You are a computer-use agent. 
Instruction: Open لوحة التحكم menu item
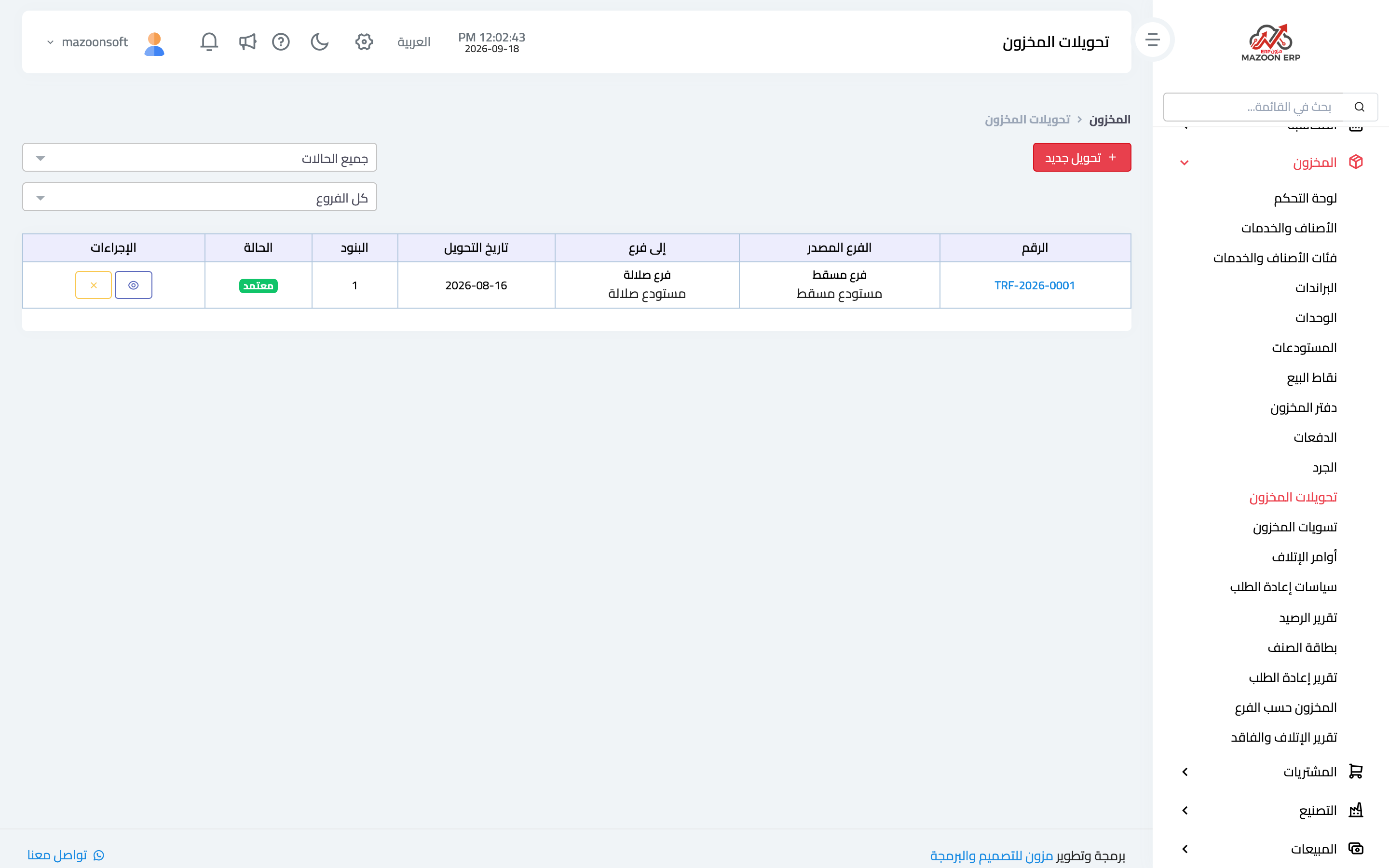1305,198
